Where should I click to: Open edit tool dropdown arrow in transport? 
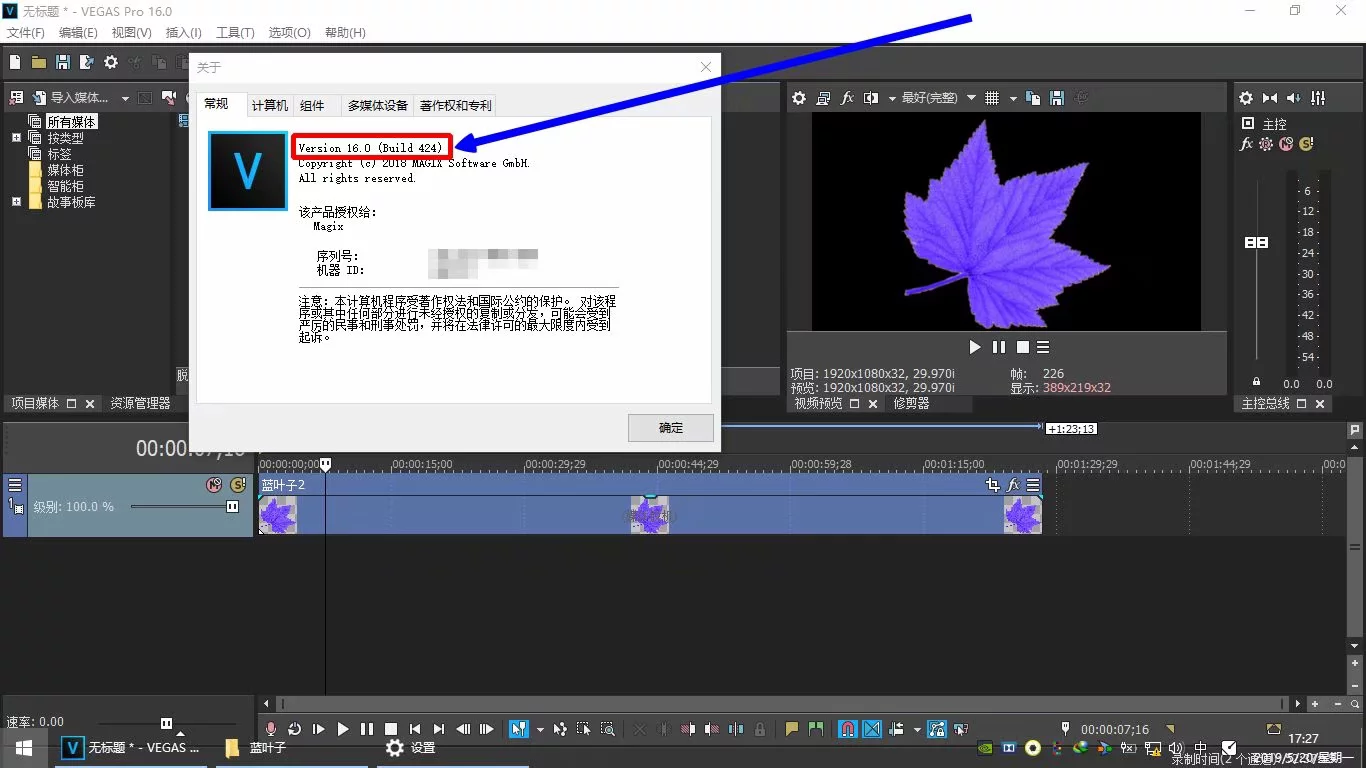tap(540, 729)
